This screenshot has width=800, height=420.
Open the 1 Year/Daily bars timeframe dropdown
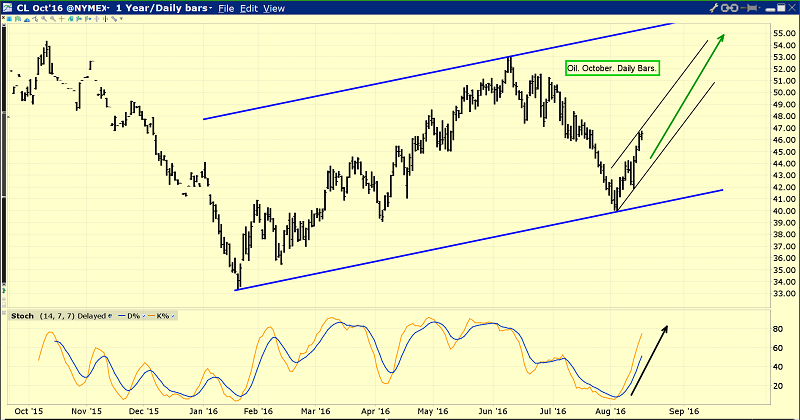[x=164, y=8]
